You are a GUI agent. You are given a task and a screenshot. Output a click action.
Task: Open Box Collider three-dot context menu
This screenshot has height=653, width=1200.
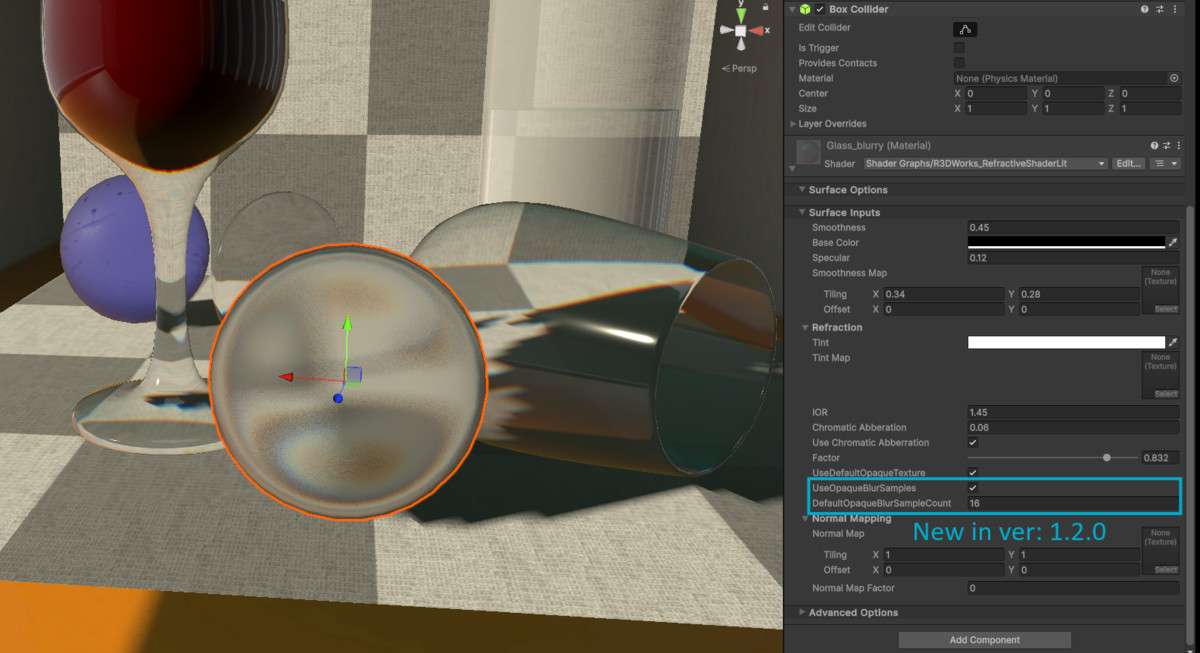1173,9
